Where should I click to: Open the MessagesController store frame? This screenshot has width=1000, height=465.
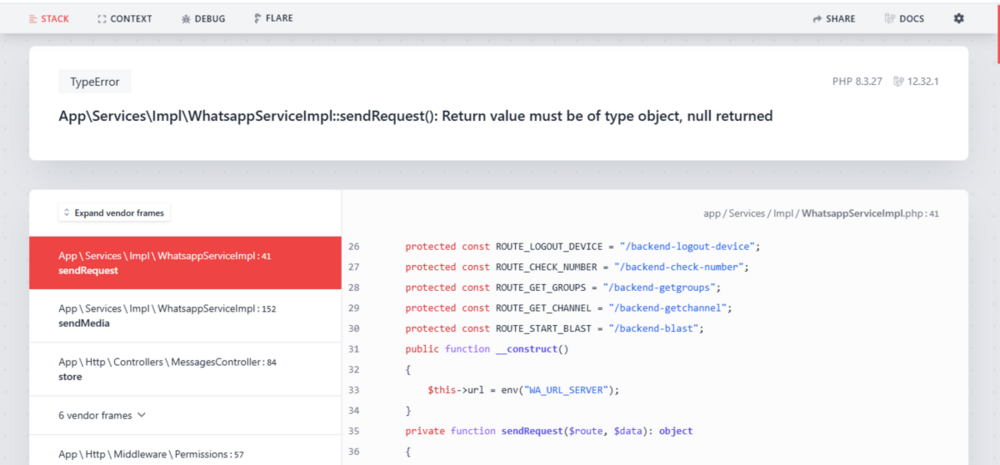point(185,369)
